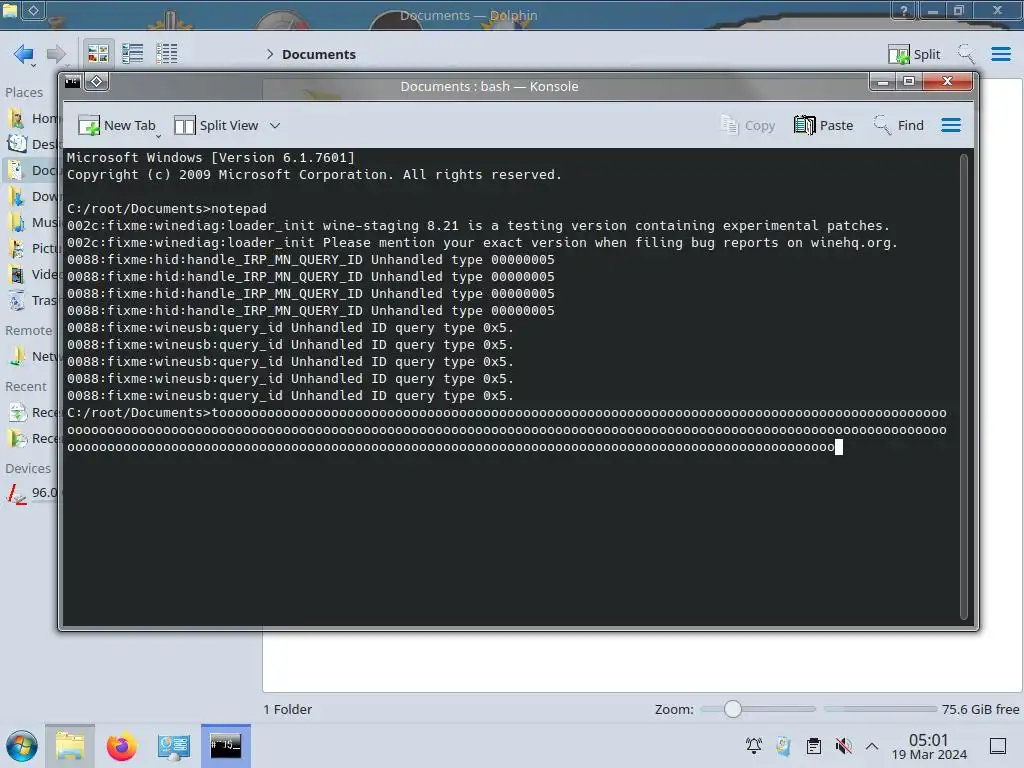Click Documents breadcrumb in Dolphin
Screen dimensions: 1024x768
click(319, 54)
